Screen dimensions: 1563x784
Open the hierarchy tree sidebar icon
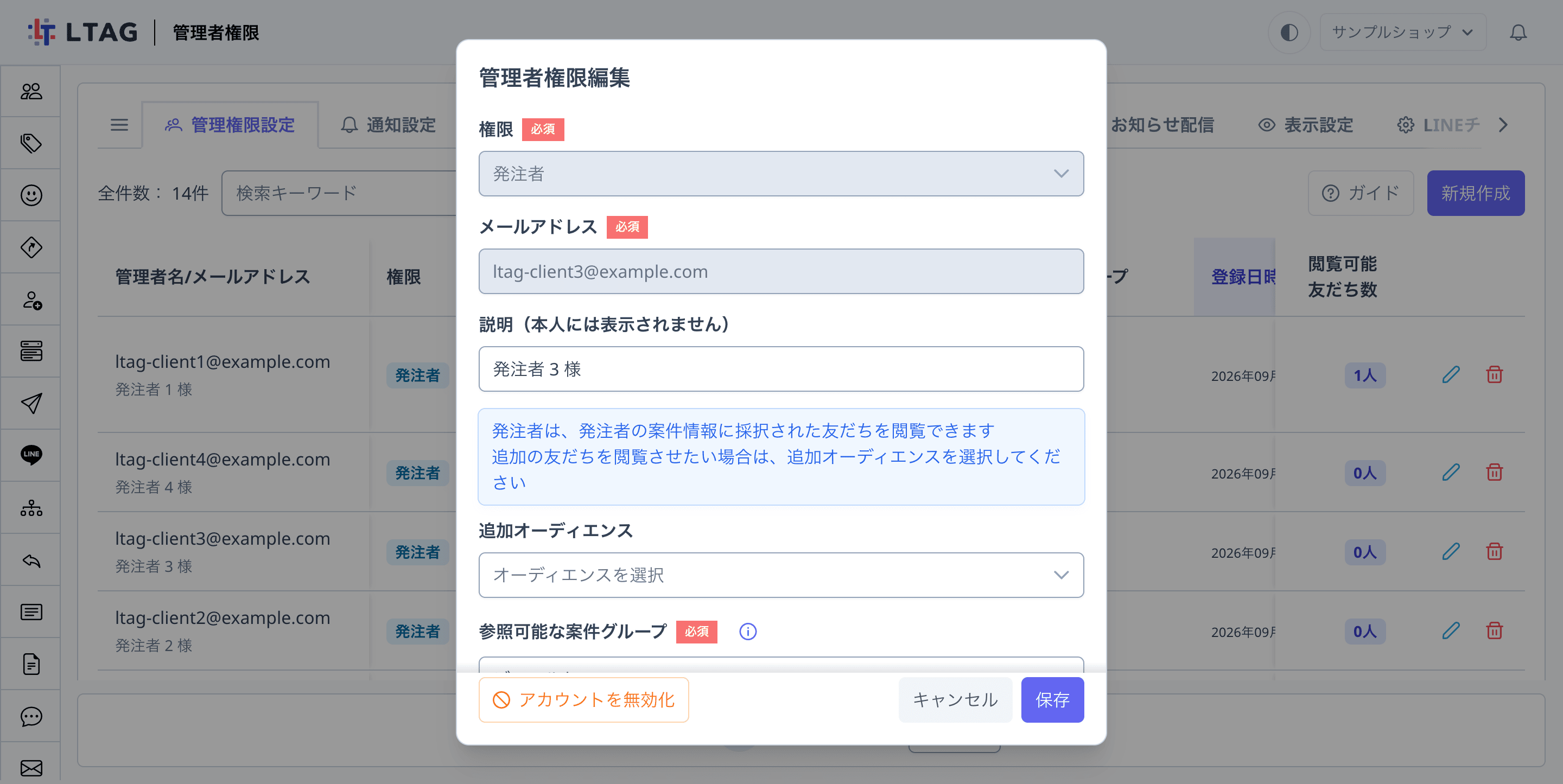(x=31, y=507)
